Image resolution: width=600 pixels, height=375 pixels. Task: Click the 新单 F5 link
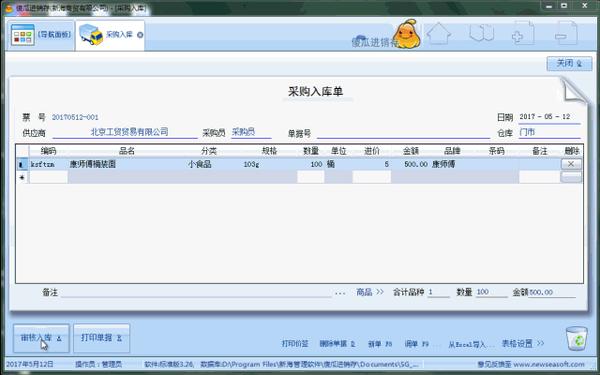click(380, 344)
